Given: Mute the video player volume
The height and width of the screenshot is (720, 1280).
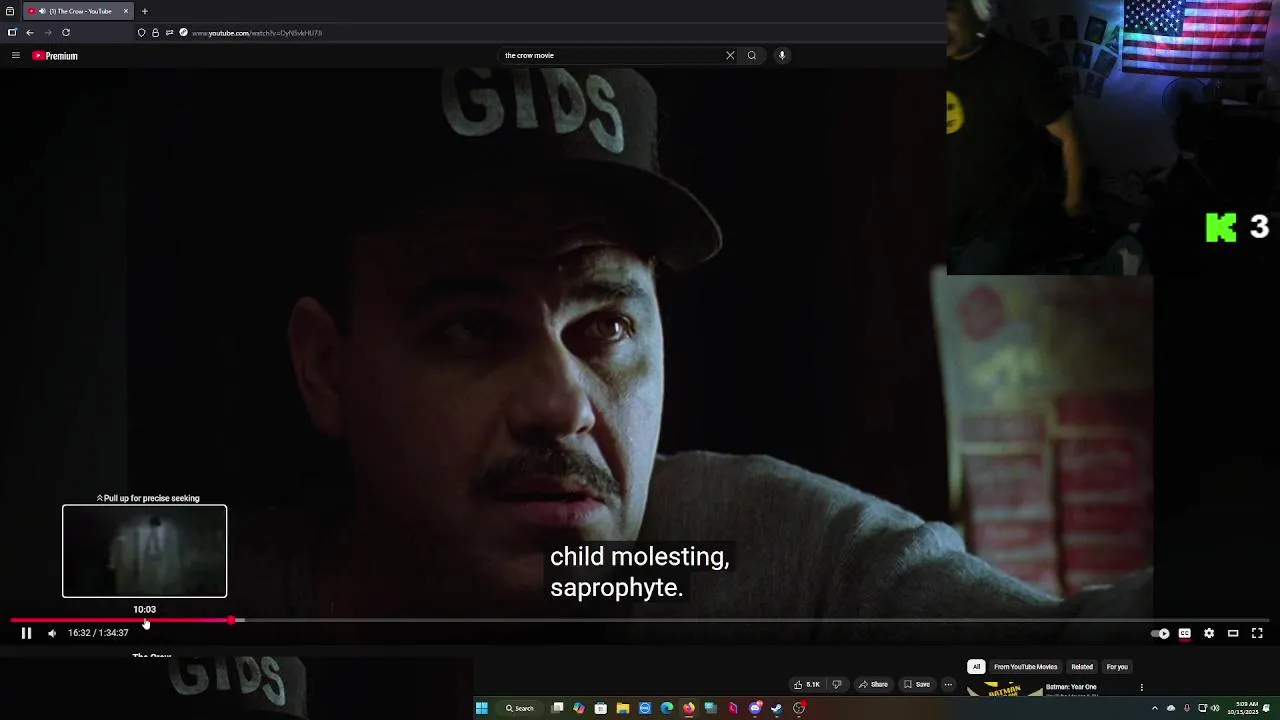Looking at the screenshot, I should click(x=52, y=633).
